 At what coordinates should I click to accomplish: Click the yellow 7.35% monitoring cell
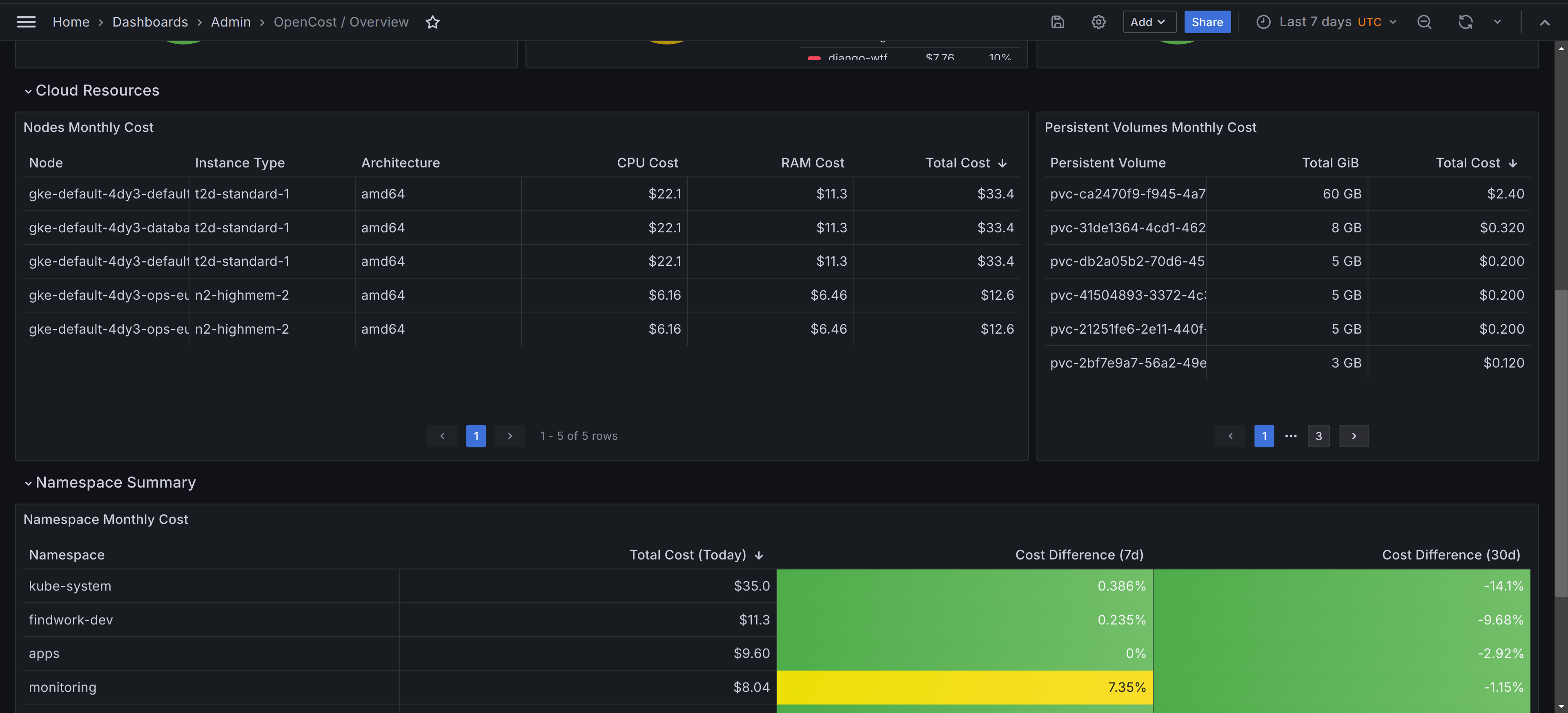click(964, 687)
